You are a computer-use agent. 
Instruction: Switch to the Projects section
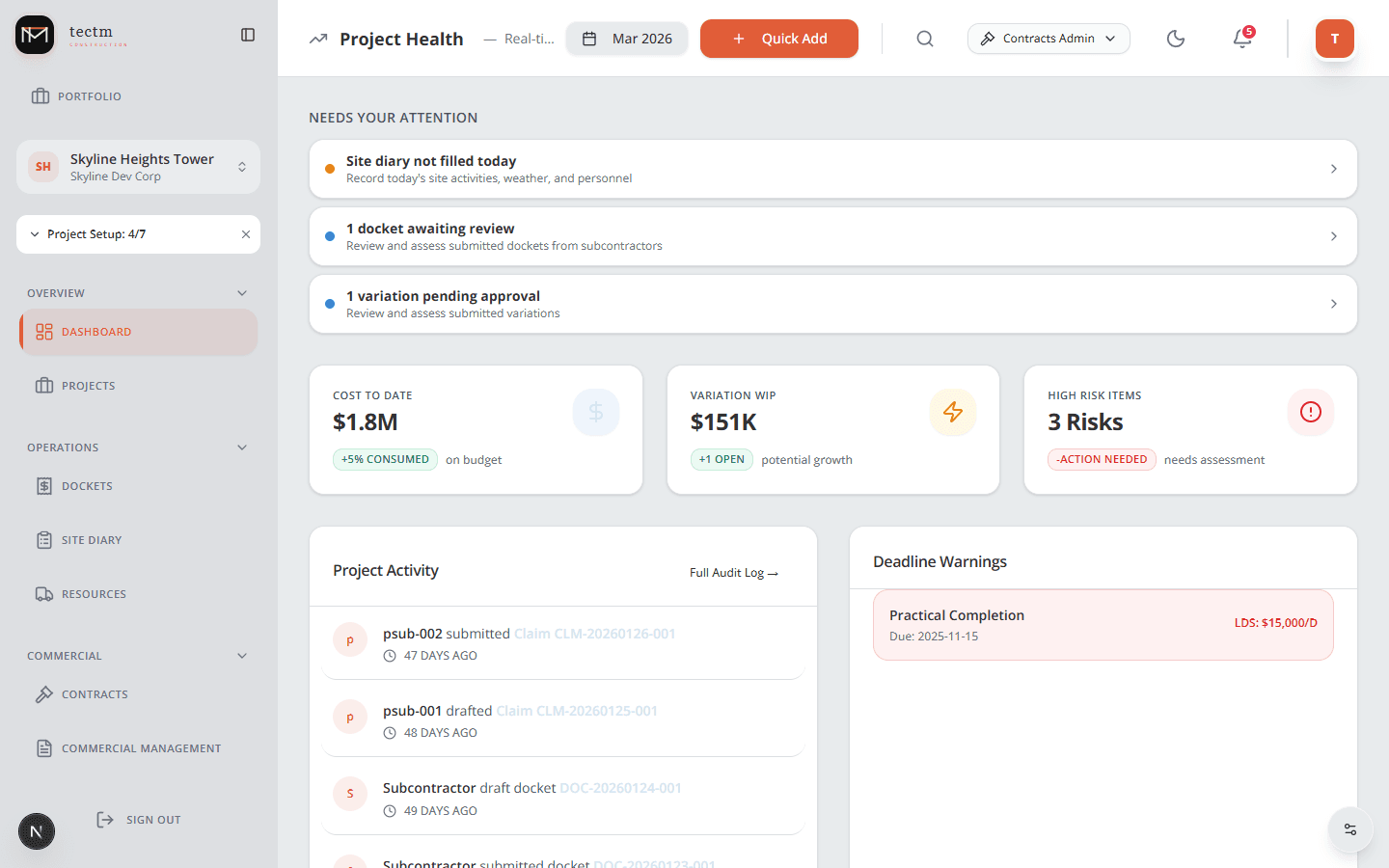(89, 385)
